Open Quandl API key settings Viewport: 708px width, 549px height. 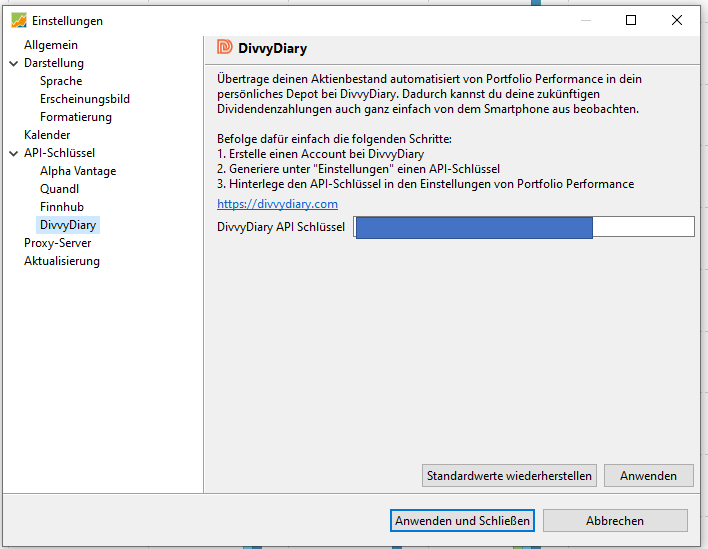point(59,189)
